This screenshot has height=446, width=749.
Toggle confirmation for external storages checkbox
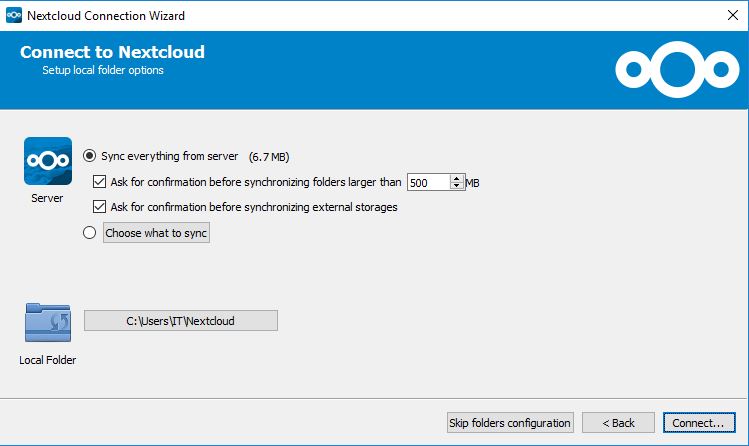pos(99,206)
